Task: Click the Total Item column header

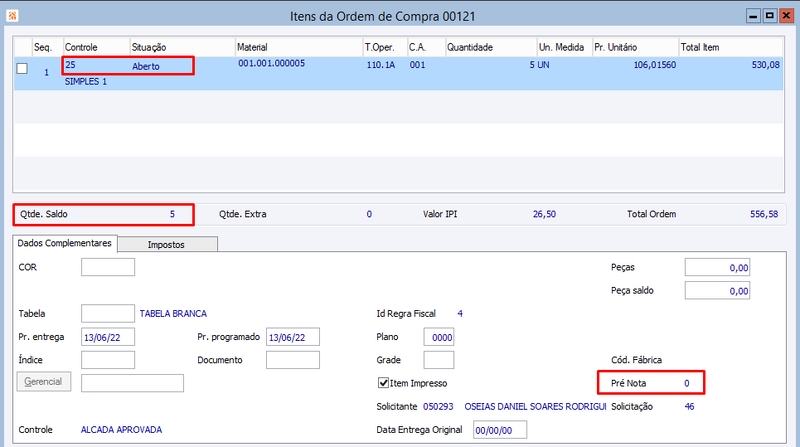Action: [731, 47]
